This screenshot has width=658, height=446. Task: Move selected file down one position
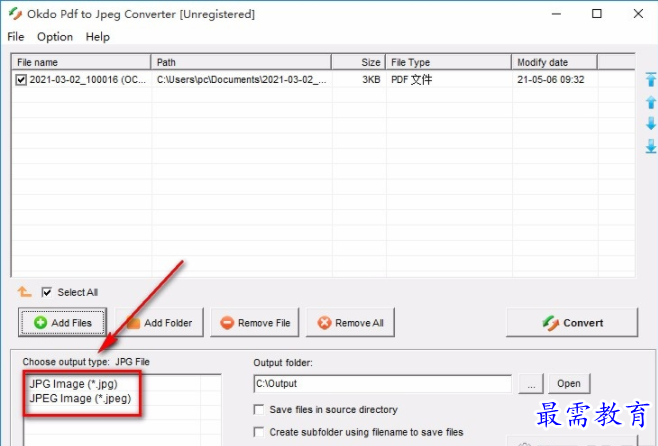click(650, 123)
